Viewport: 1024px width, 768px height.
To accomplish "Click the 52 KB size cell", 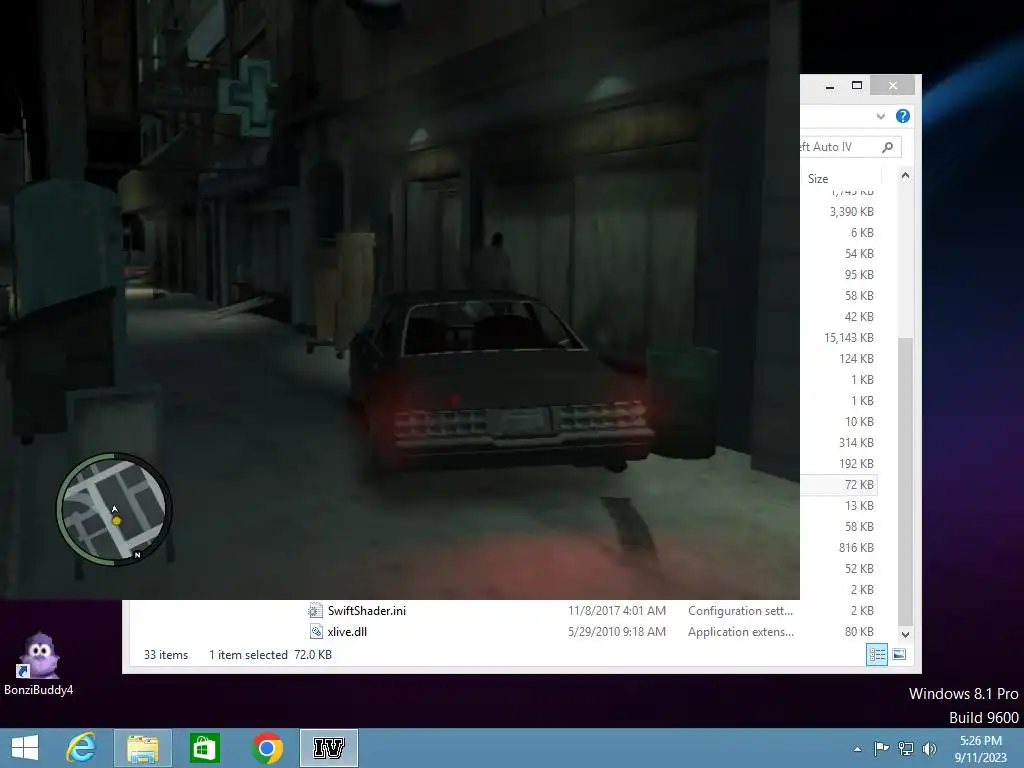I will point(859,569).
